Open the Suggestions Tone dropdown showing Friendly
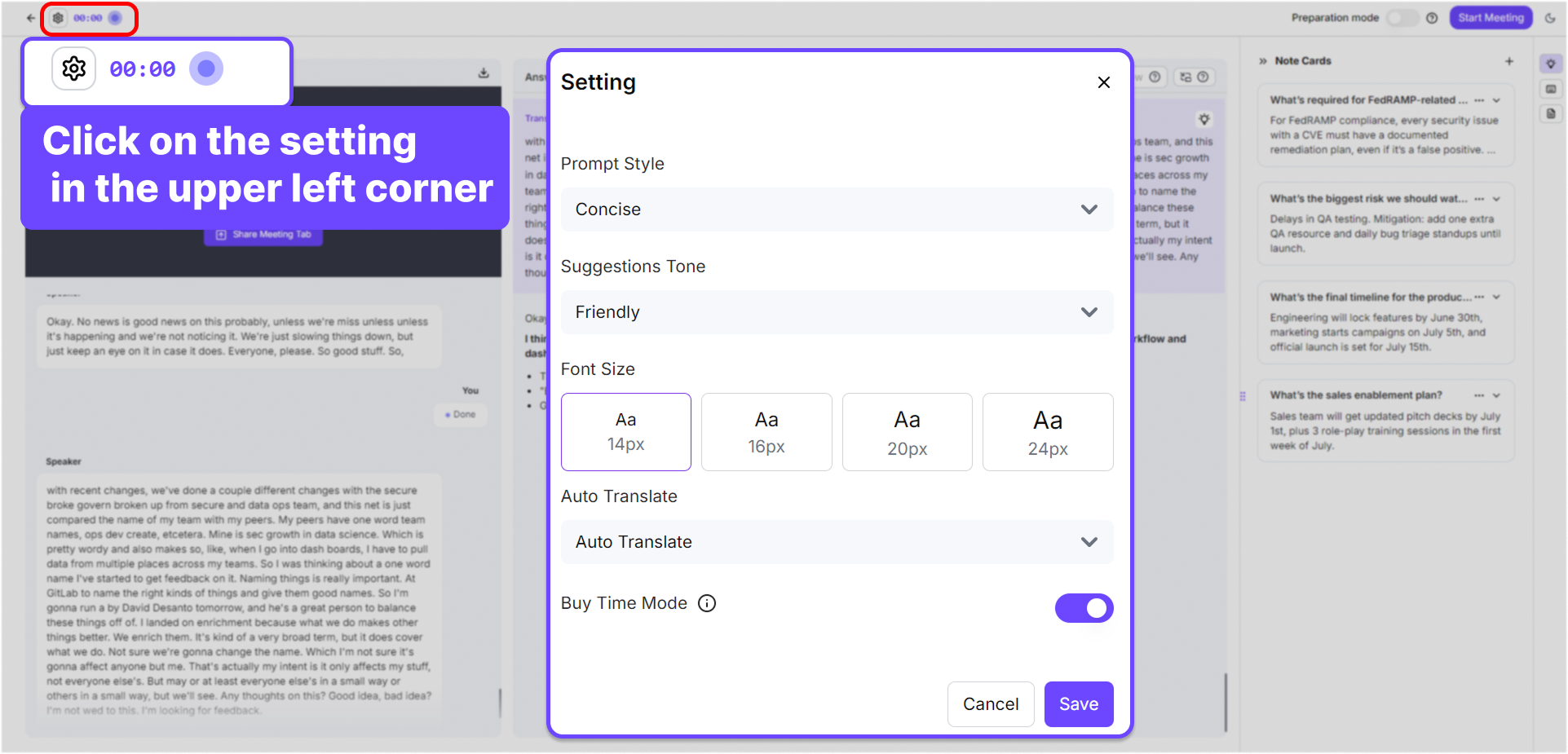1568x754 pixels. tap(837, 312)
